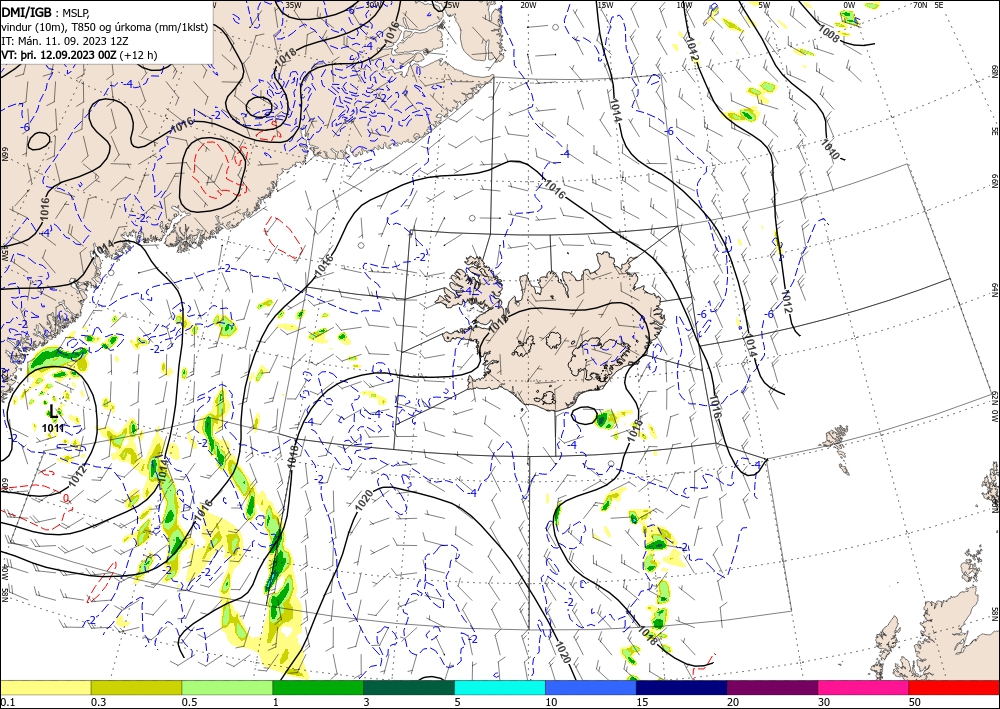1000x709 pixels.
Task: Click the '1008' isobar label
Action: tap(828, 34)
